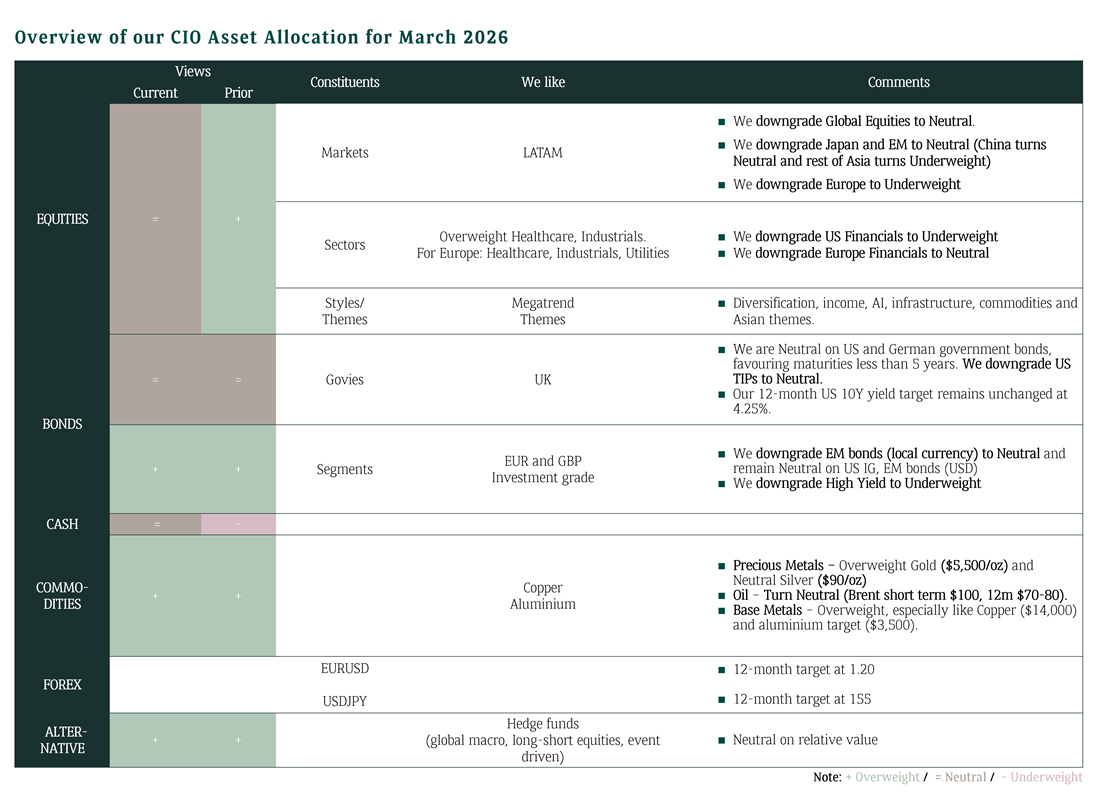Image resolution: width=1100 pixels, height=812 pixels.
Task: Click the Comments column header
Action: pos(898,82)
